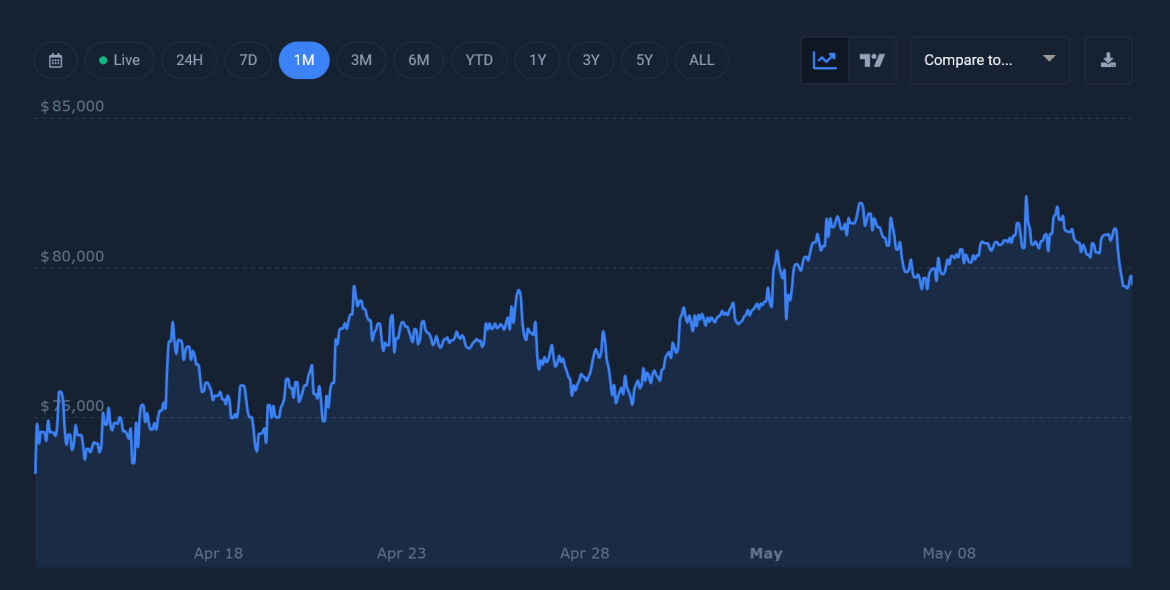Select the 3M time range

click(x=361, y=60)
